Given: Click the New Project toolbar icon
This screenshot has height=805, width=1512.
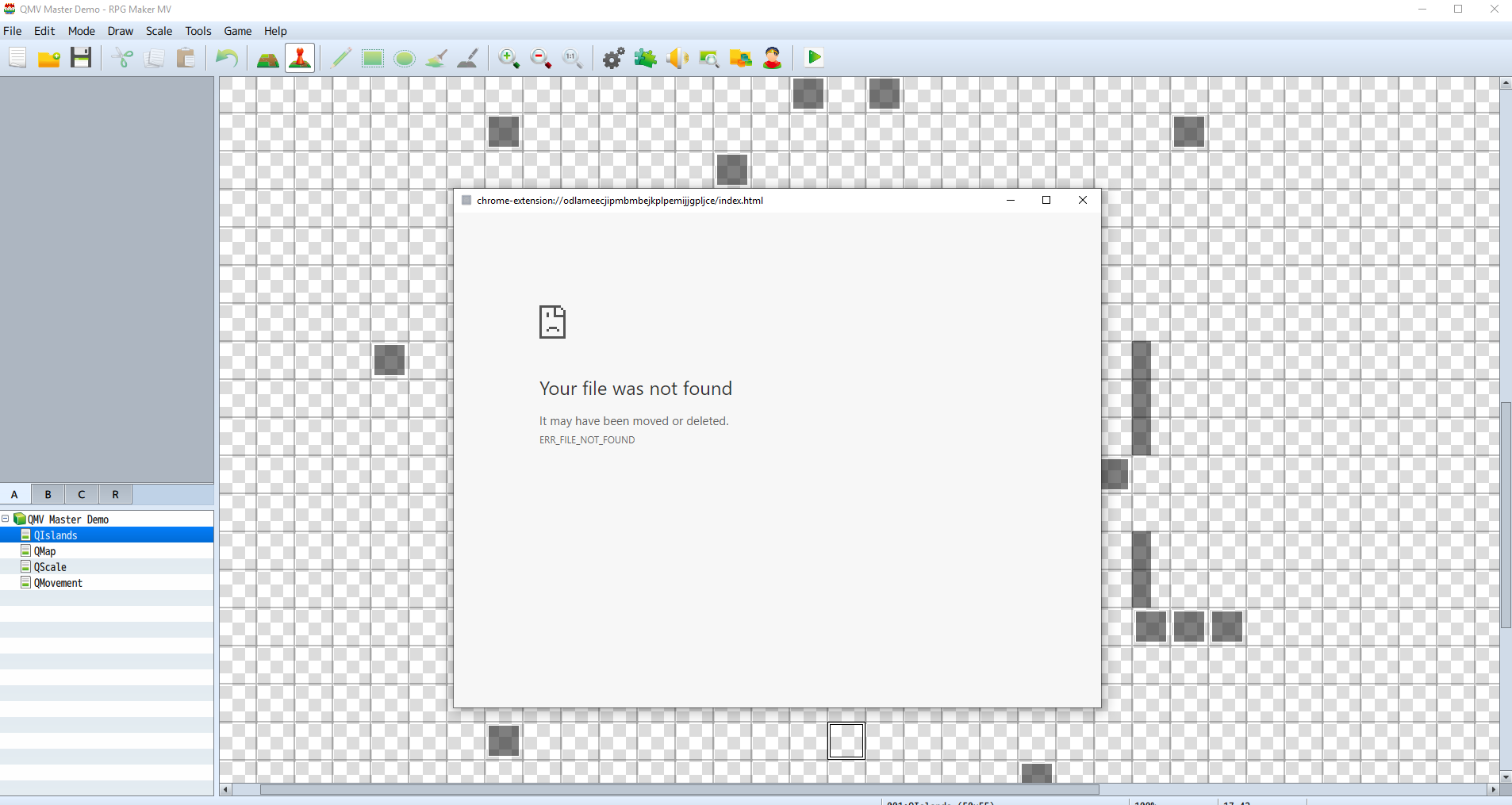Looking at the screenshot, I should [x=17, y=58].
